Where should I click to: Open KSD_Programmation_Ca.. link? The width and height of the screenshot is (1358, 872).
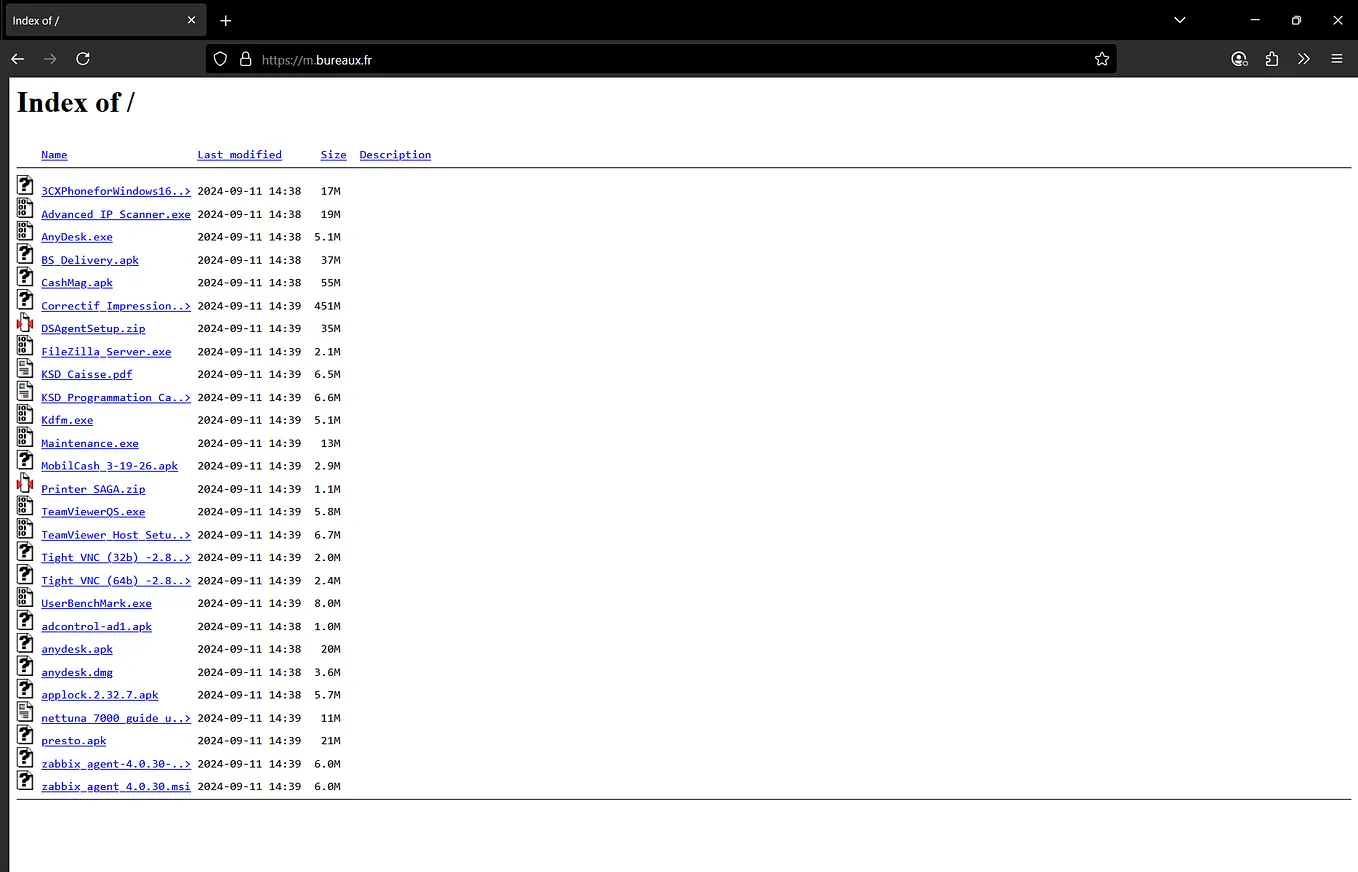tap(116, 397)
